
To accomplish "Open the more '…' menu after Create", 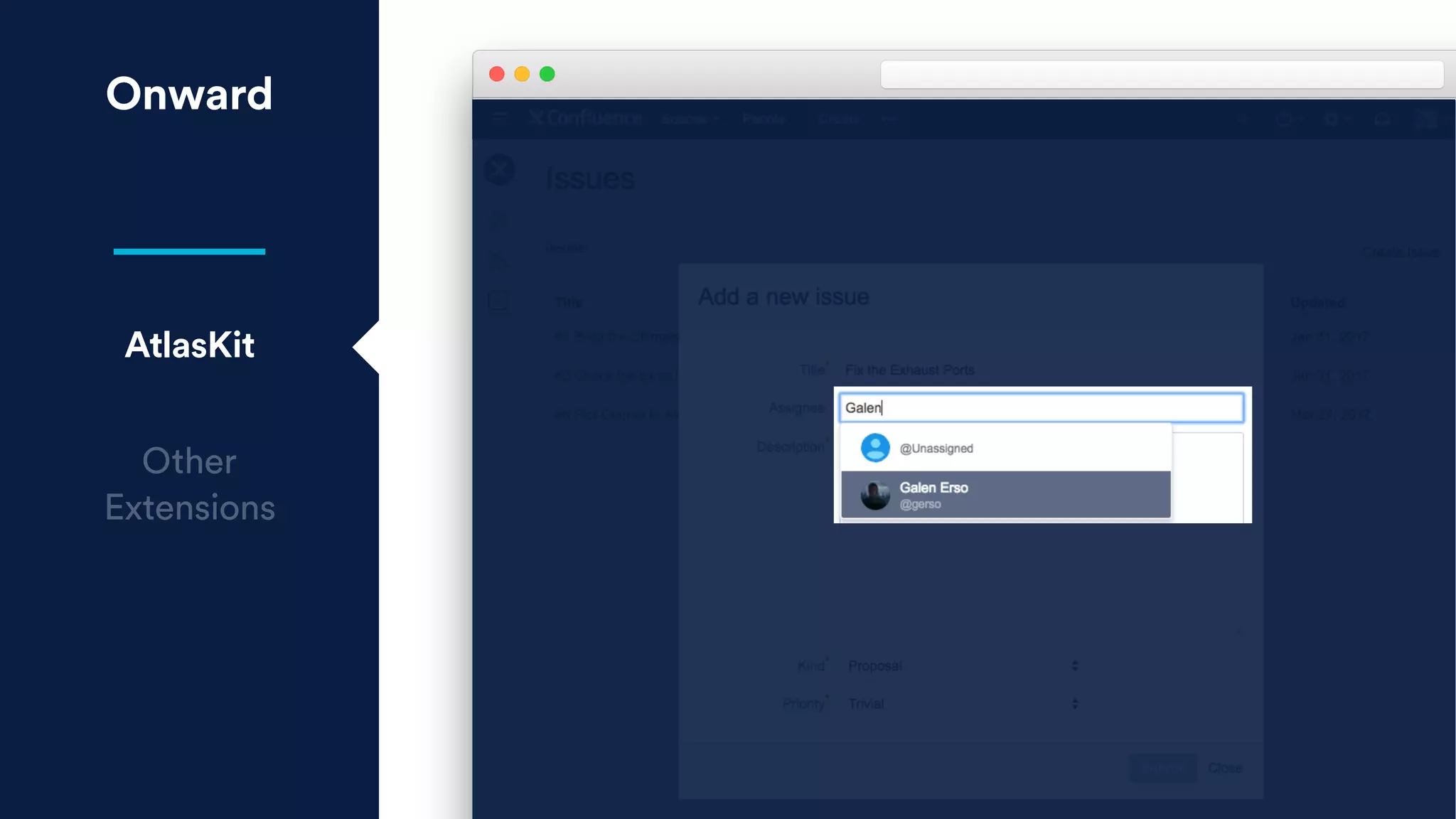I will click(889, 119).
